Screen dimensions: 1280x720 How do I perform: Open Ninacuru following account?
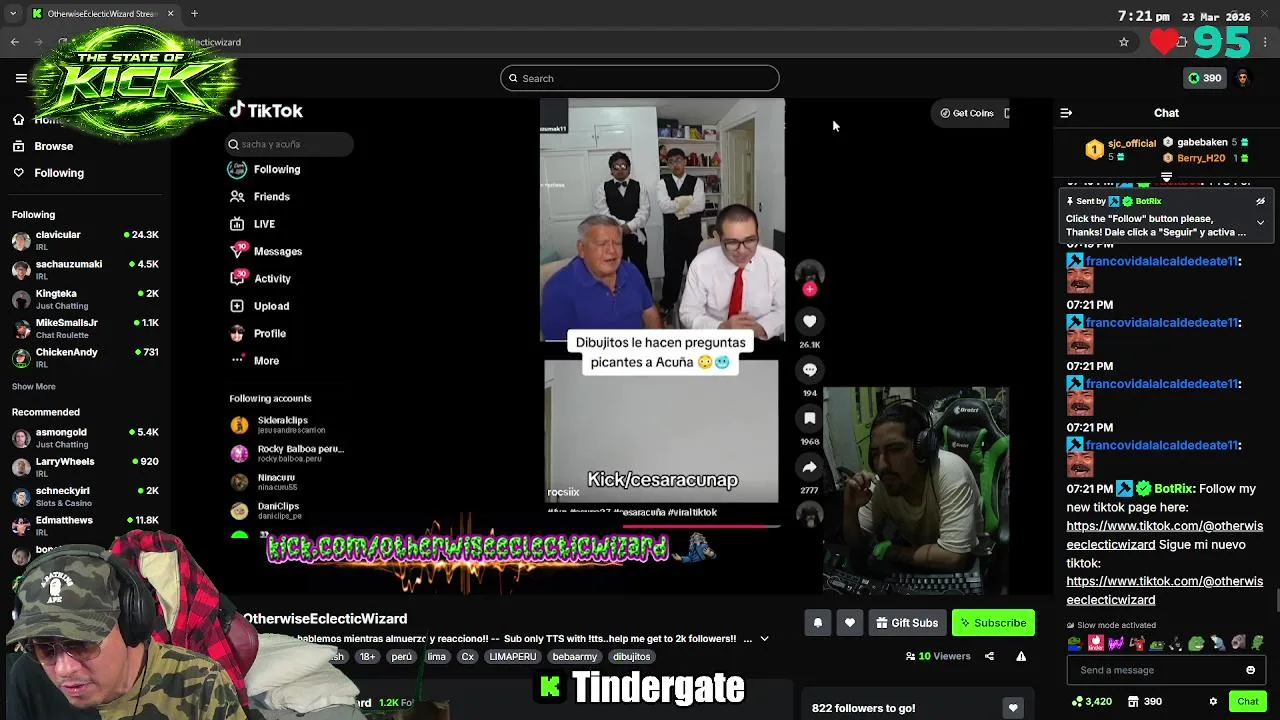[x=264, y=482]
